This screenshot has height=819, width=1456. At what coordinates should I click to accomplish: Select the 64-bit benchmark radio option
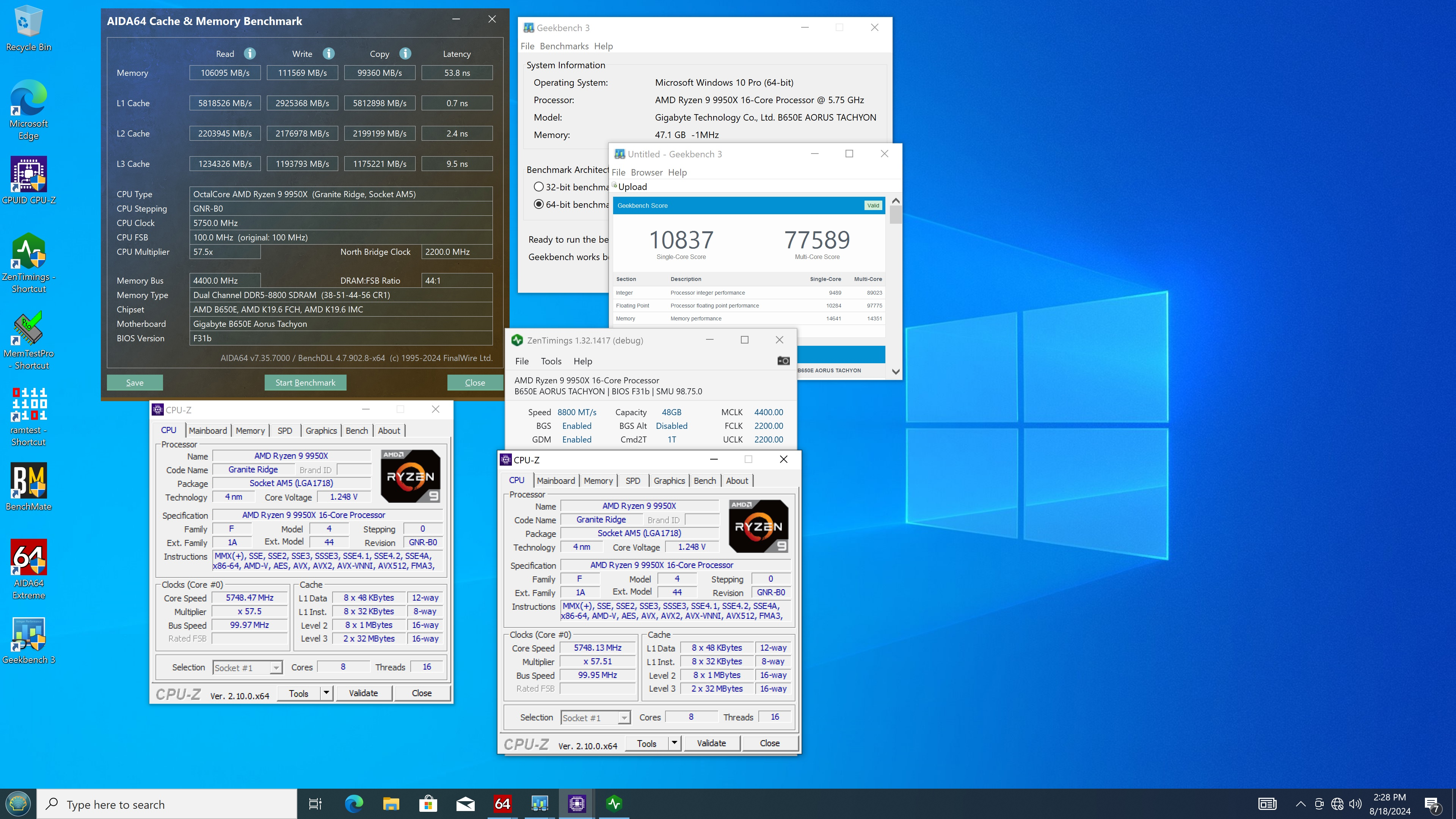(x=539, y=205)
